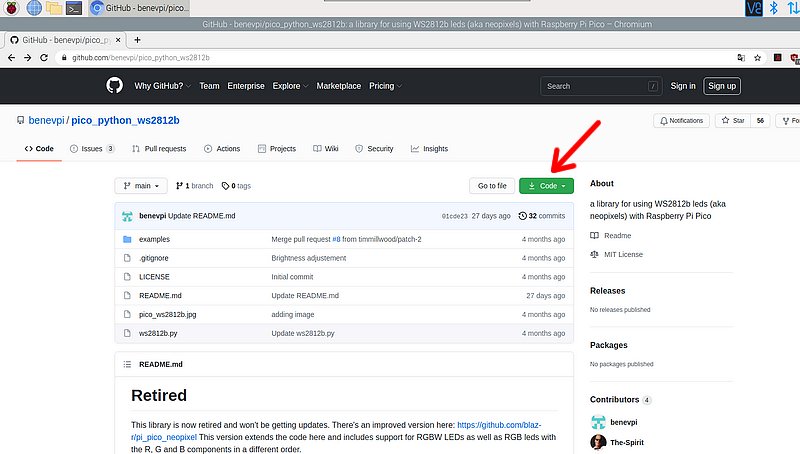The image size is (800, 454).
Task: Open the Team nav link
Action: click(x=209, y=86)
